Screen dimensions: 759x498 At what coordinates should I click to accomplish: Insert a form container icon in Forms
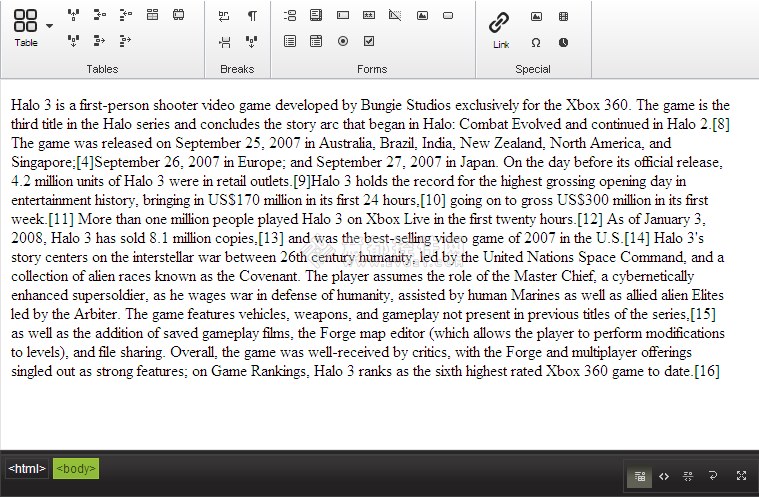point(290,15)
